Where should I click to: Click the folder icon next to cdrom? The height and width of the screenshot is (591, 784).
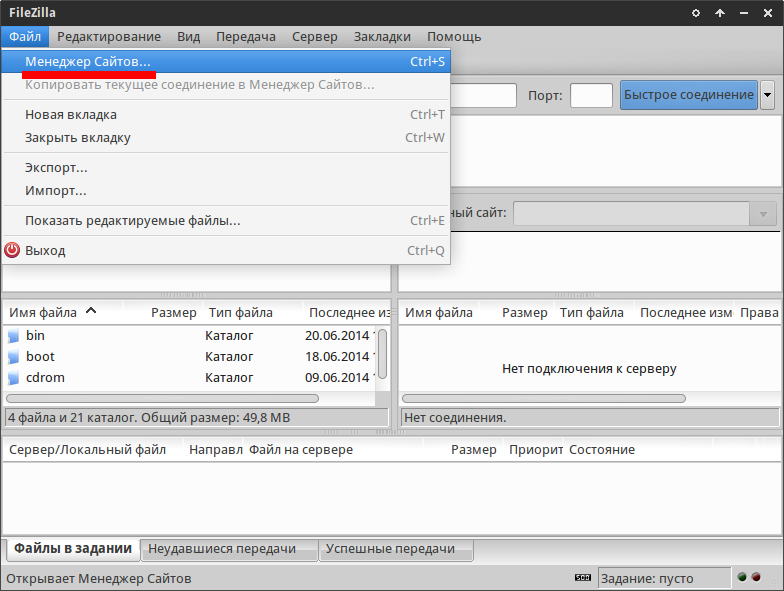tap(14, 378)
